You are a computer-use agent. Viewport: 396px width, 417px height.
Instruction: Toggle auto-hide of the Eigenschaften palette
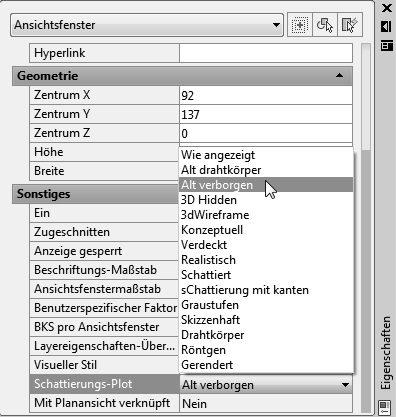click(386, 26)
